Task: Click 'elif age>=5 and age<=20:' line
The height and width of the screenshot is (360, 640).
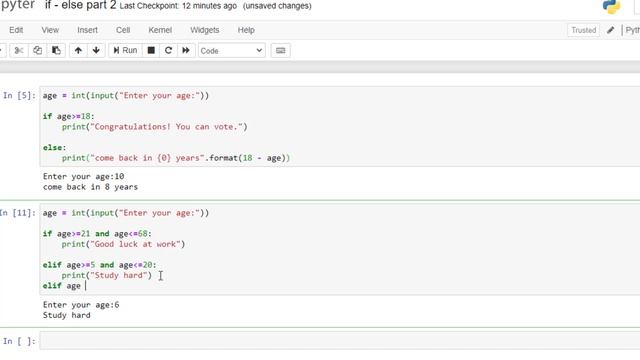Action: (100, 265)
